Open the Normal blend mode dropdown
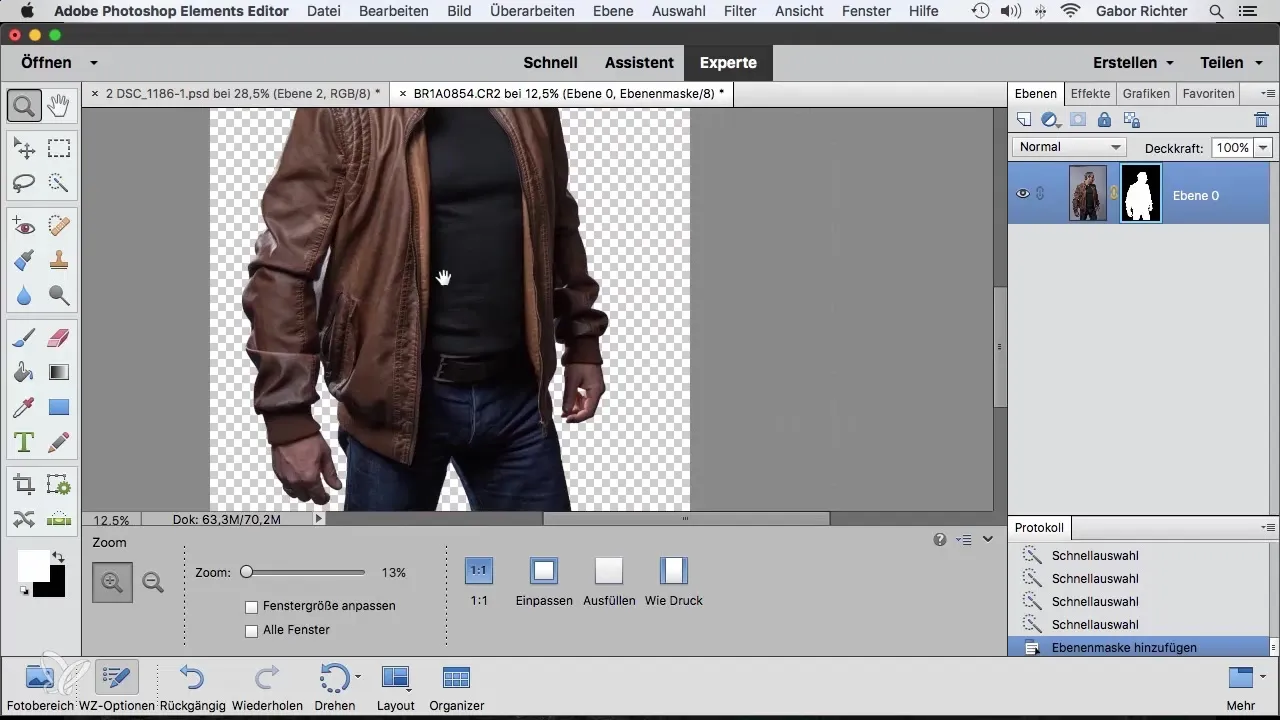The image size is (1280, 720). click(x=1070, y=147)
